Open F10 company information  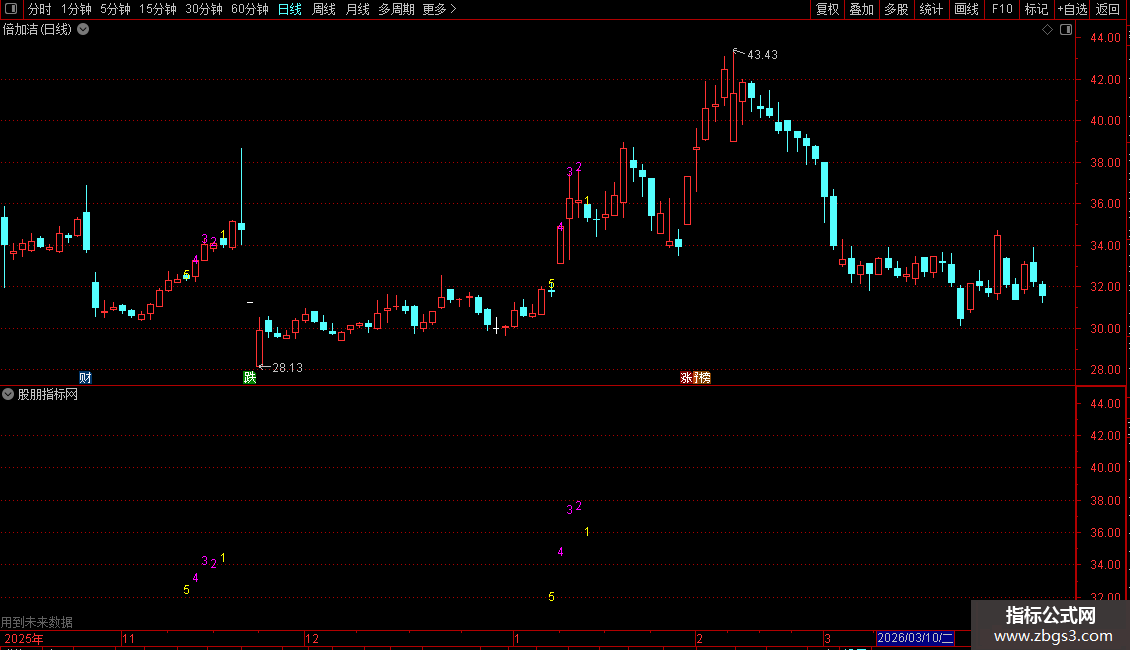click(1002, 9)
